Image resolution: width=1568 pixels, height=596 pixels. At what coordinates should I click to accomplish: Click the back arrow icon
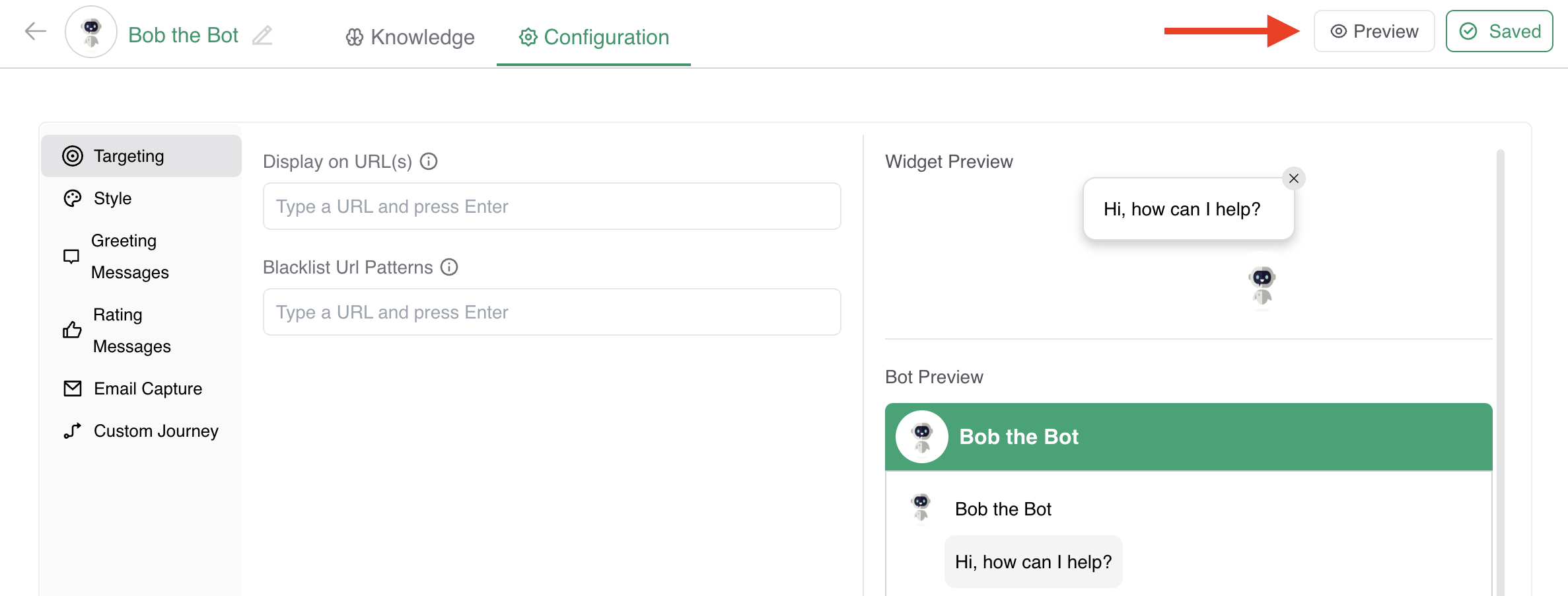(x=36, y=31)
